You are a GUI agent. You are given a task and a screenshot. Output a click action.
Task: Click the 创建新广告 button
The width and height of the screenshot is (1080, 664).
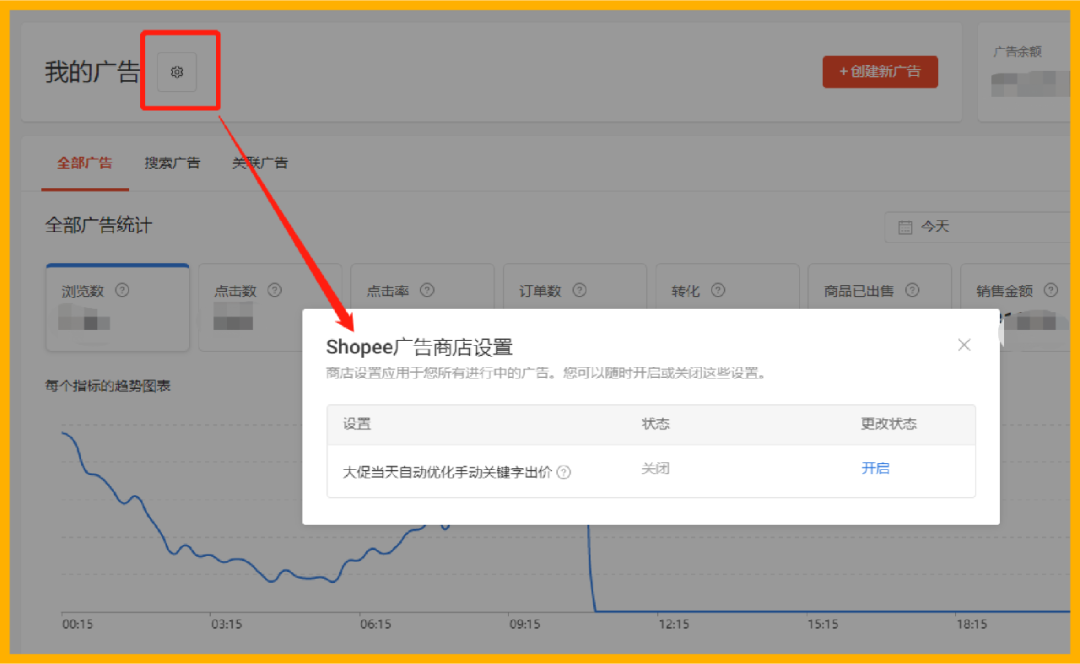[880, 71]
